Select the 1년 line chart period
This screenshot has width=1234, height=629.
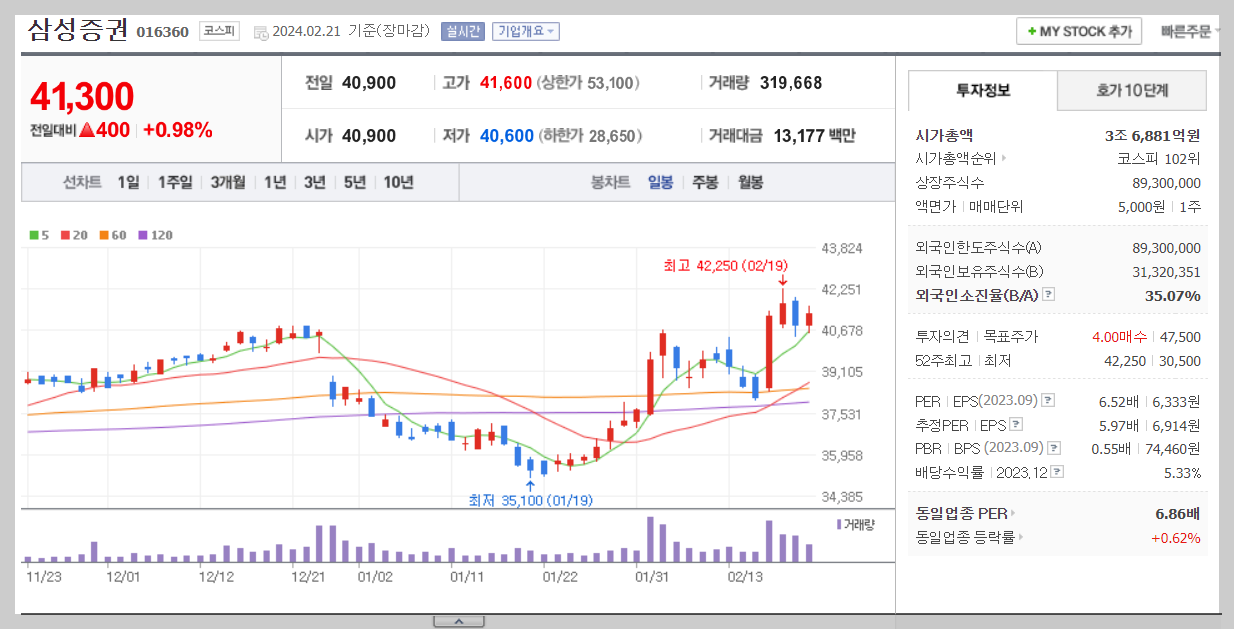click(x=275, y=182)
